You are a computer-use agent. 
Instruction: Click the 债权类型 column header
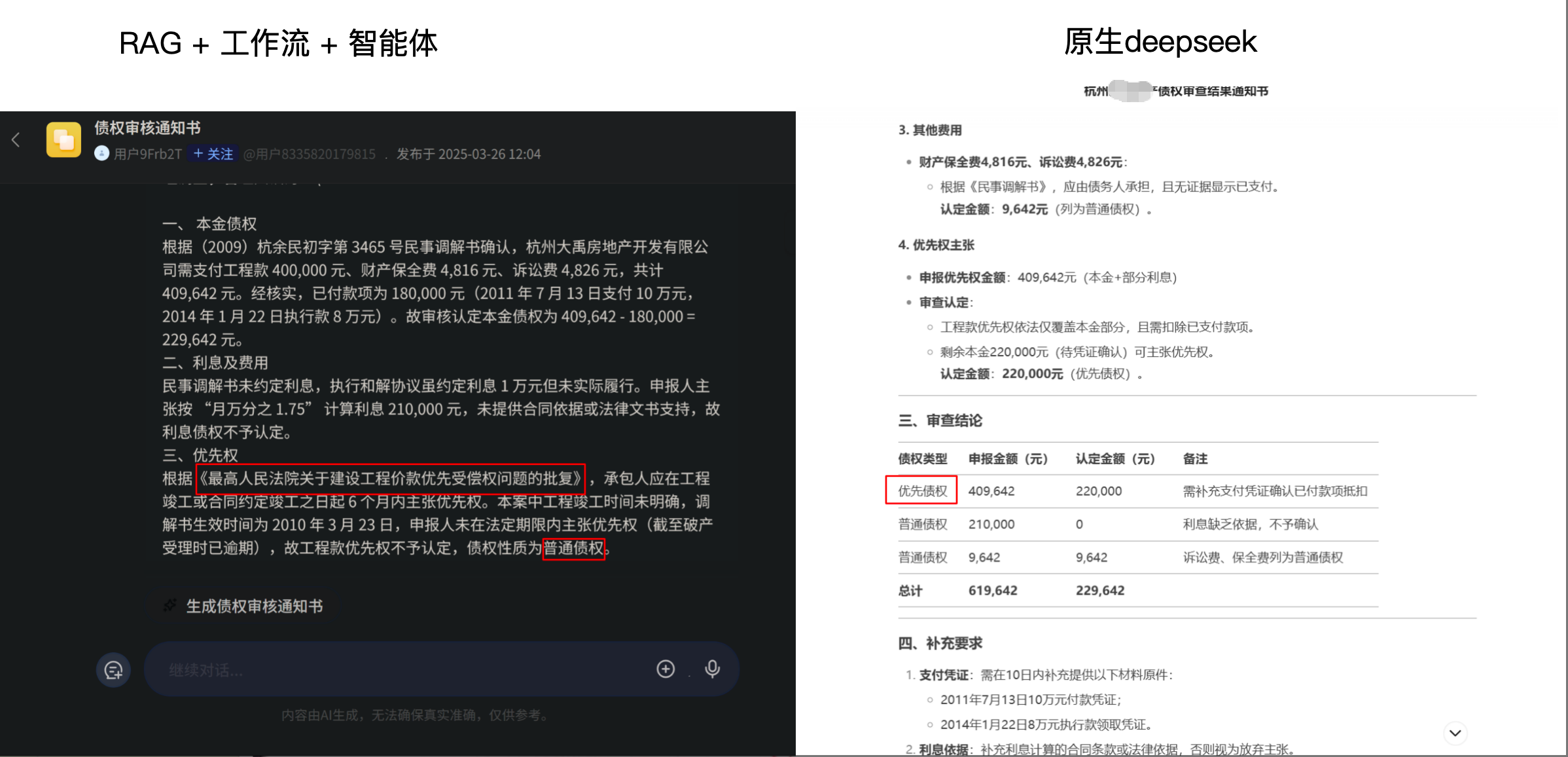coord(922,459)
